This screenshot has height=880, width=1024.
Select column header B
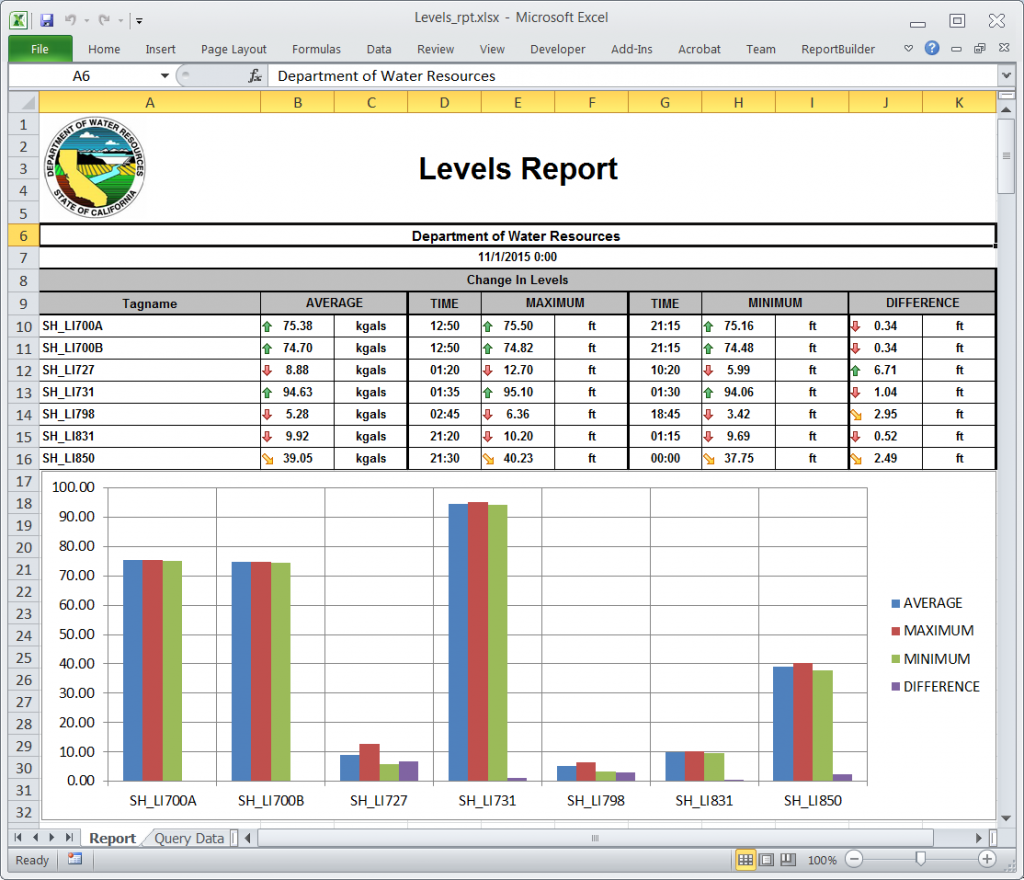[x=297, y=101]
